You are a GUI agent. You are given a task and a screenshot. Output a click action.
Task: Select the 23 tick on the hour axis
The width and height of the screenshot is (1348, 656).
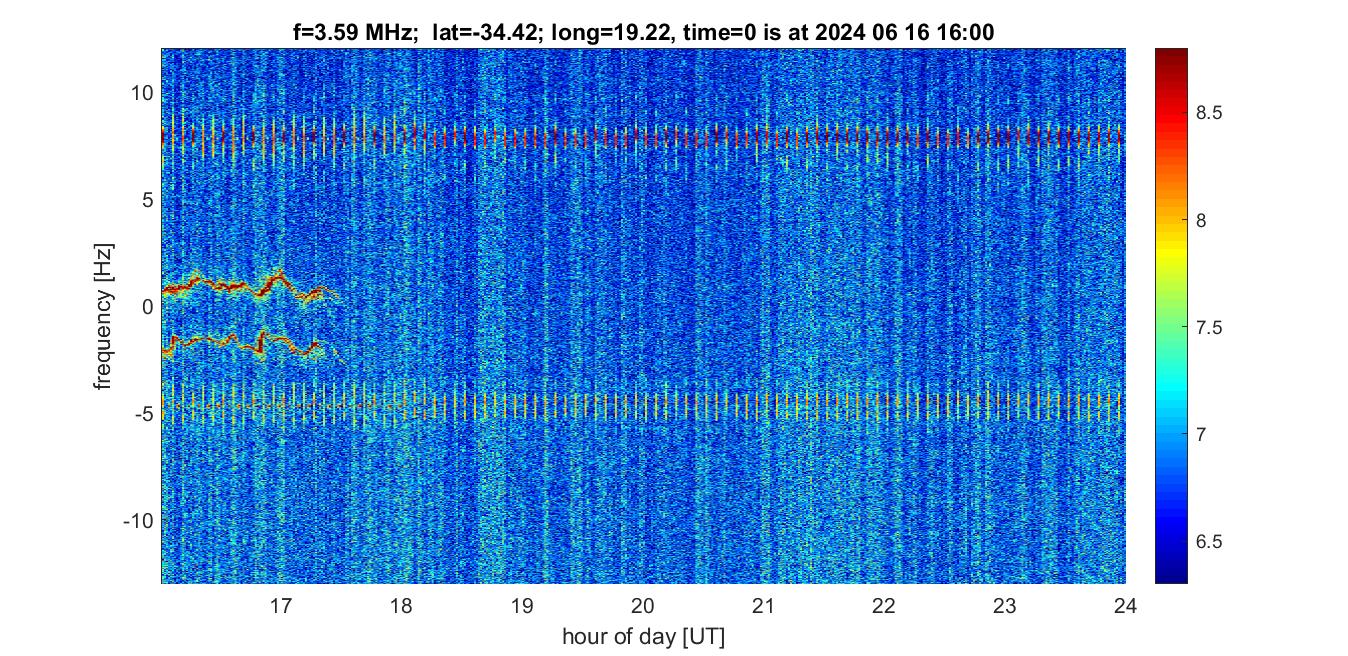(x=1004, y=605)
